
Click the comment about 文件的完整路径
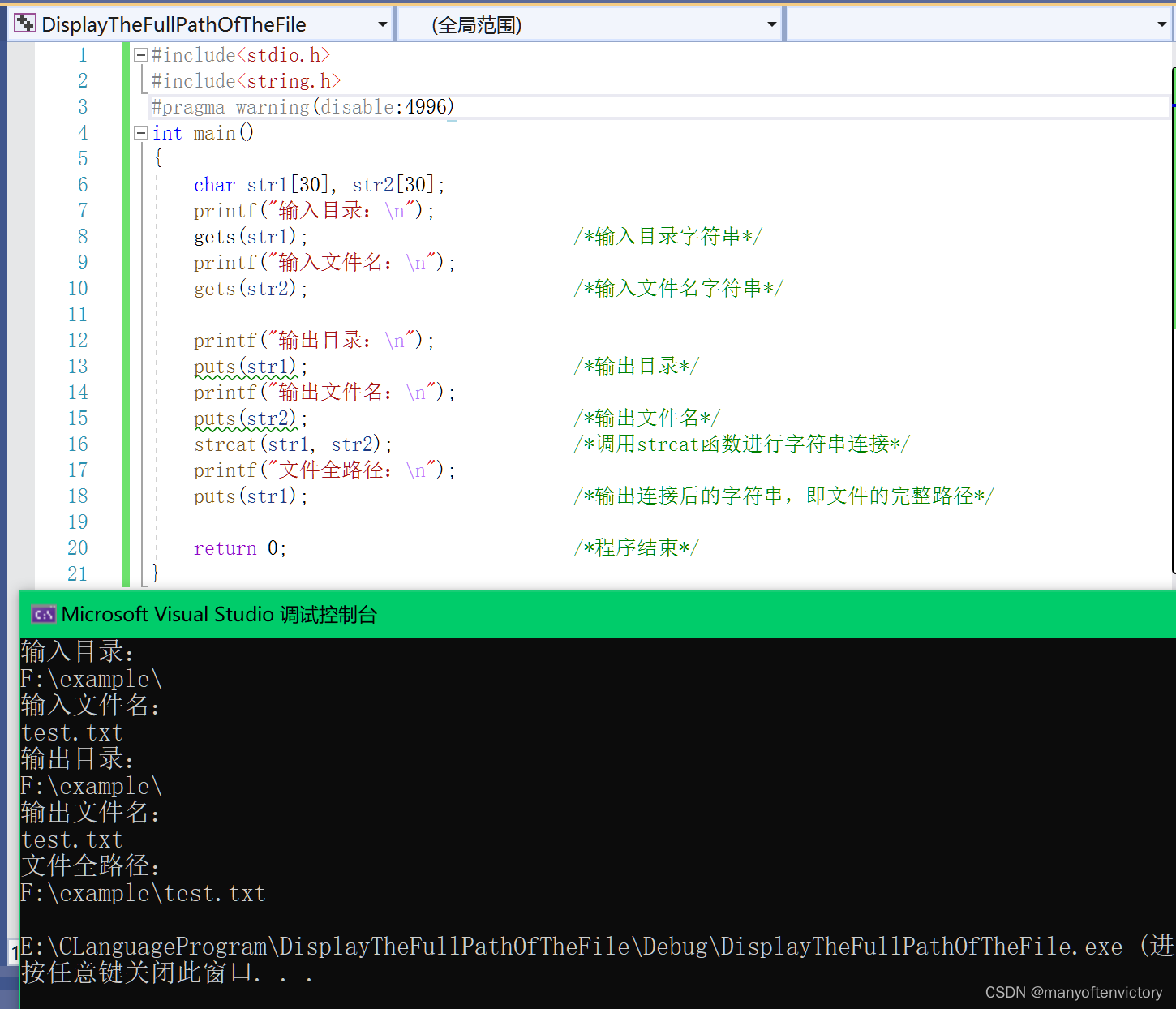coord(784,496)
